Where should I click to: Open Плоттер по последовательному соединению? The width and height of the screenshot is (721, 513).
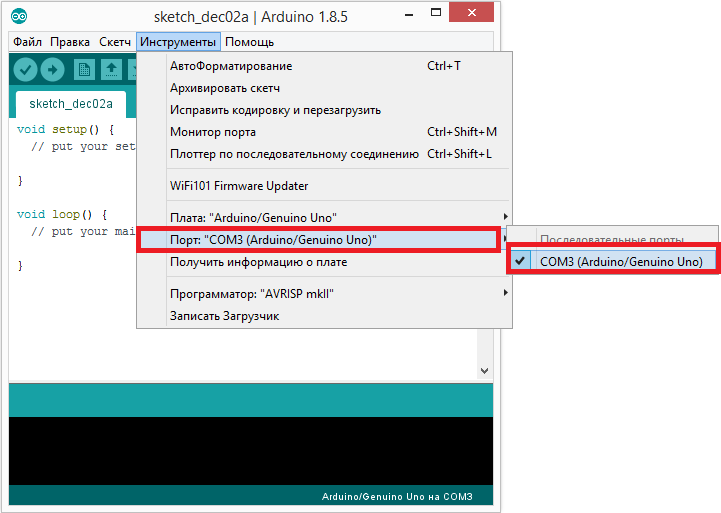325,154
